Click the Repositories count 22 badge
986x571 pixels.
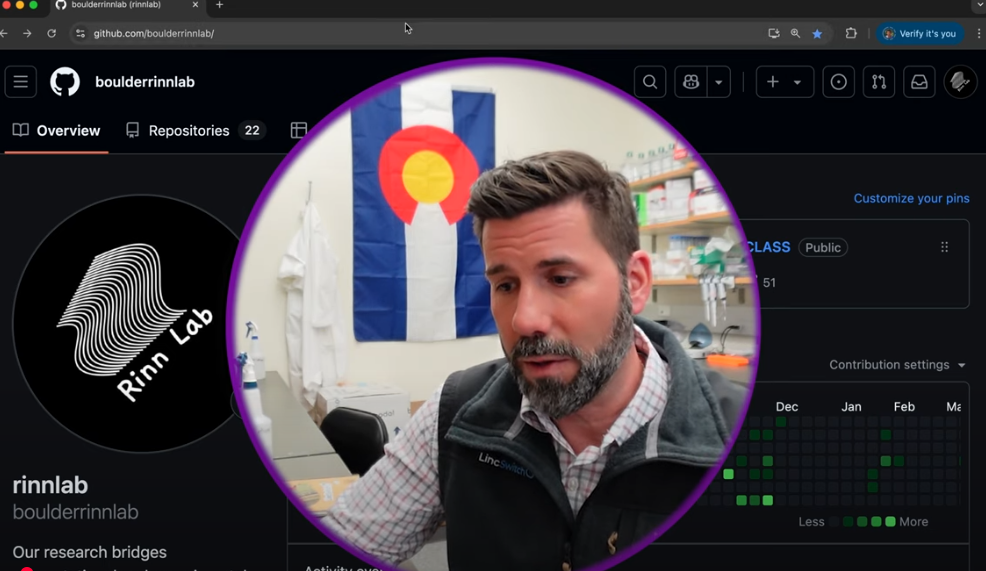coord(252,130)
